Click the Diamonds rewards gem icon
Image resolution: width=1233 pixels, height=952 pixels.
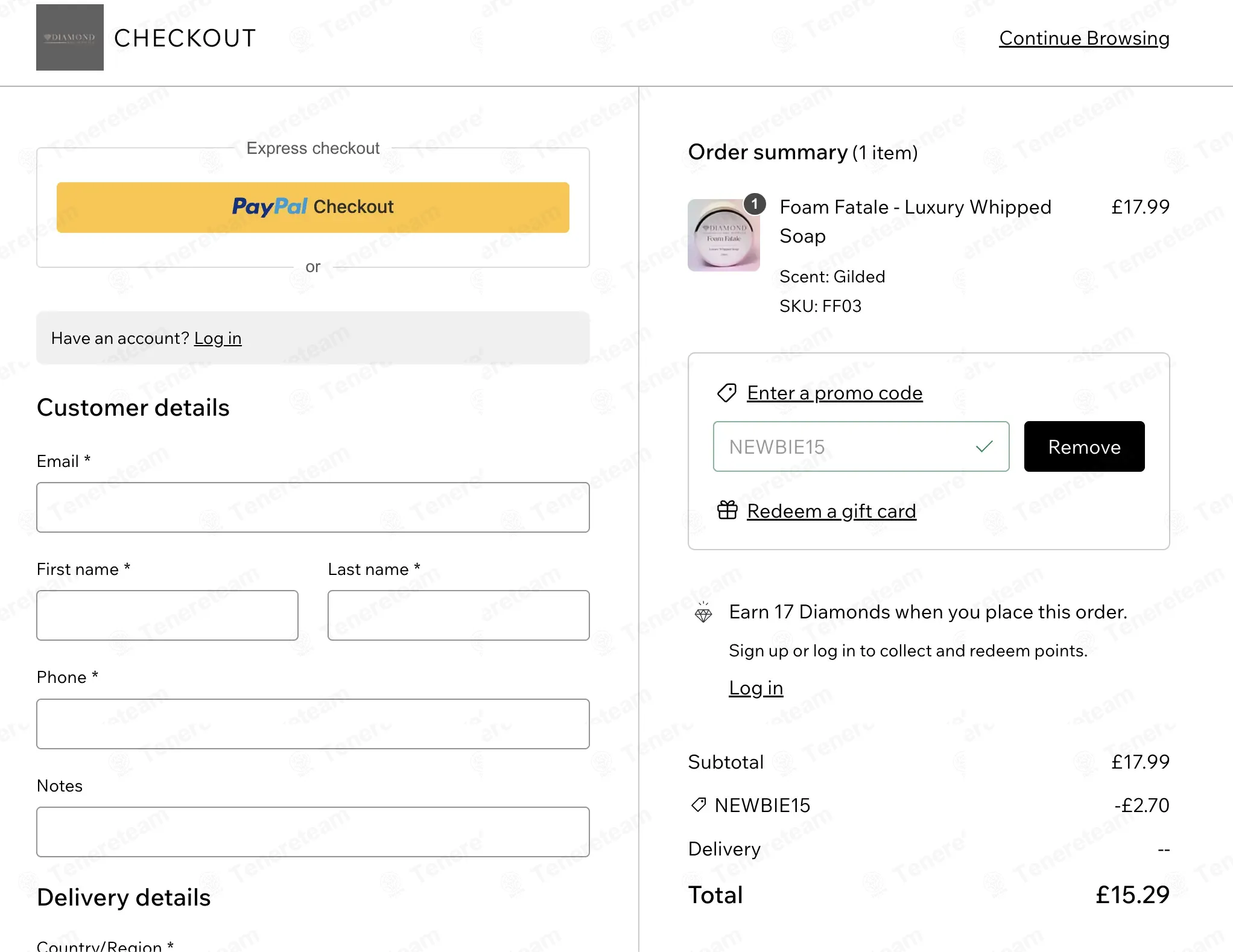(703, 612)
